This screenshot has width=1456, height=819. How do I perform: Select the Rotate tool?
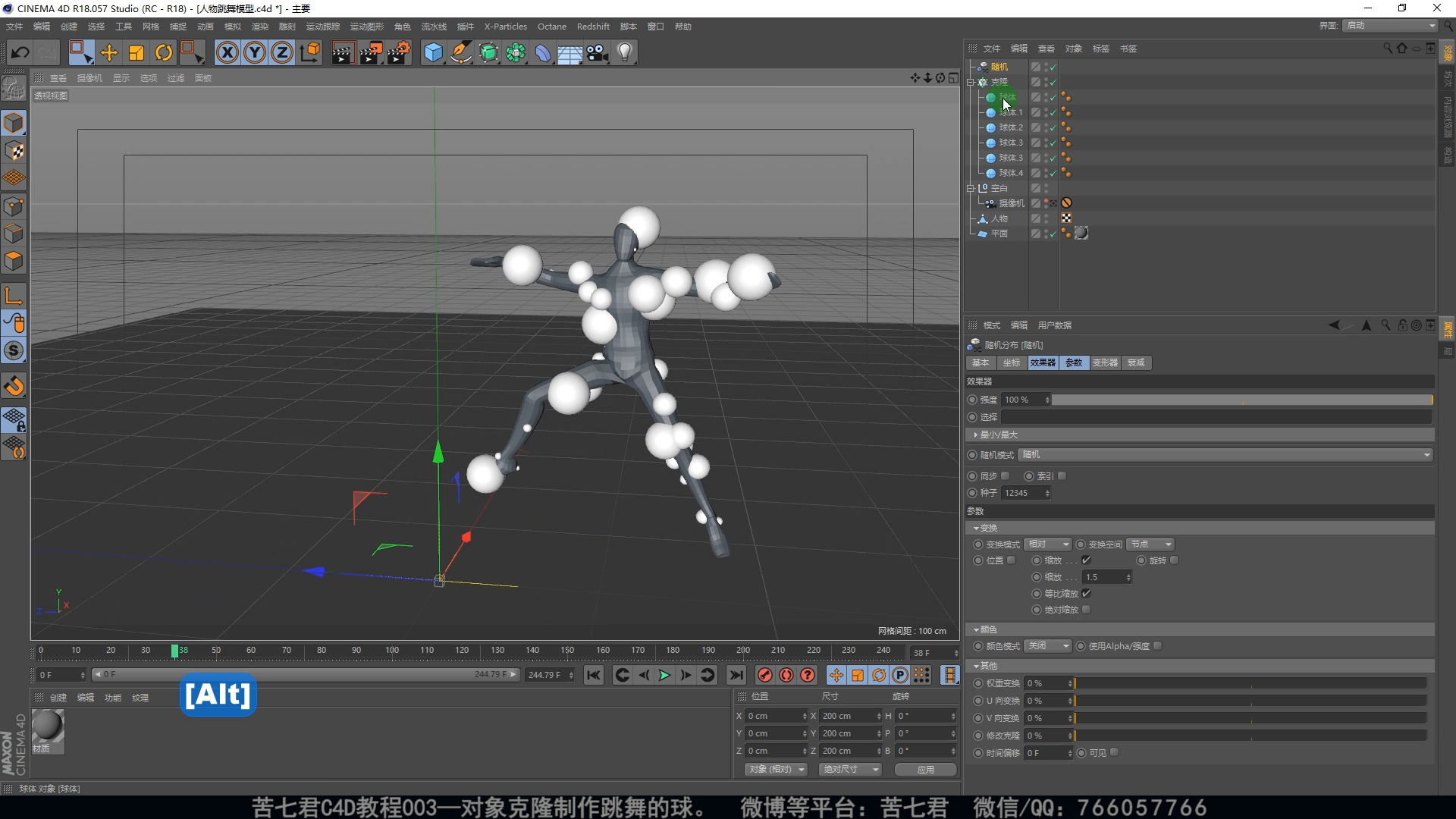pyautogui.click(x=164, y=52)
